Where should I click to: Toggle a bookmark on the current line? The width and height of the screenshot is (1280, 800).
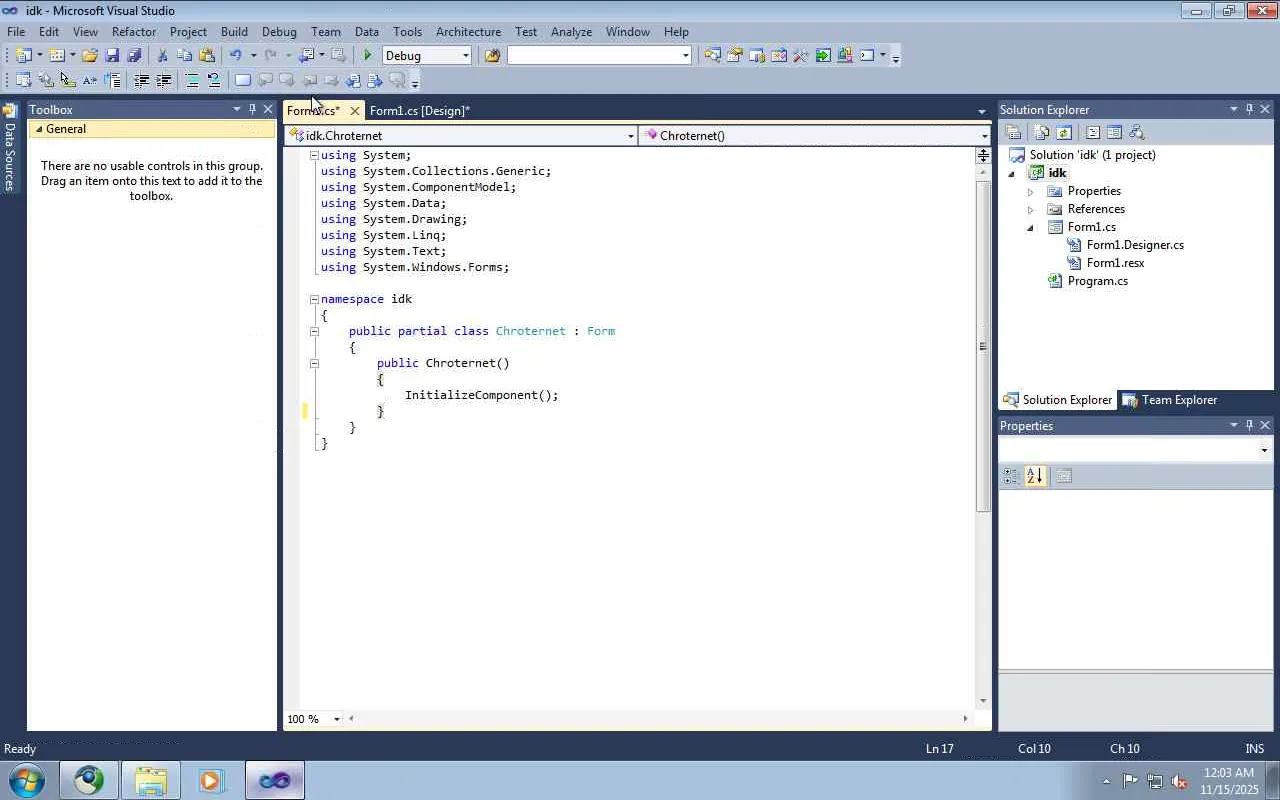tap(243, 81)
